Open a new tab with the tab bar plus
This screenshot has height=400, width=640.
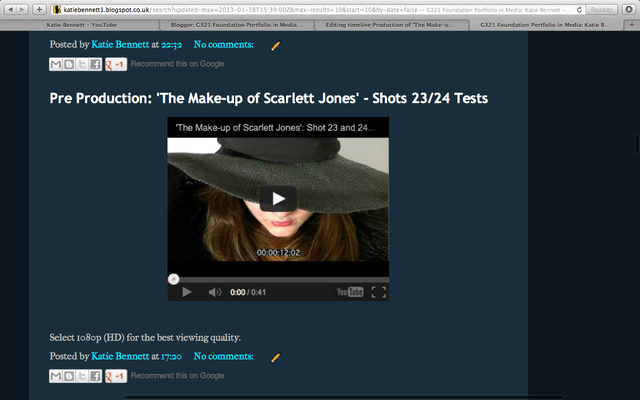[x=632, y=25]
